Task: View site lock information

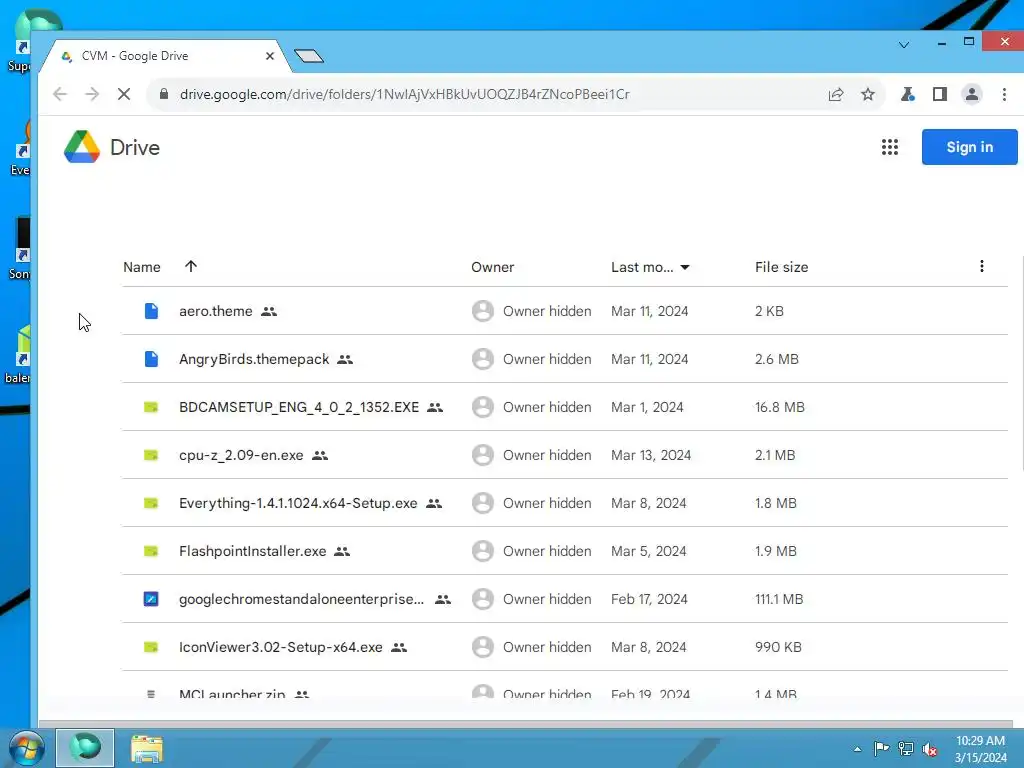Action: click(164, 94)
